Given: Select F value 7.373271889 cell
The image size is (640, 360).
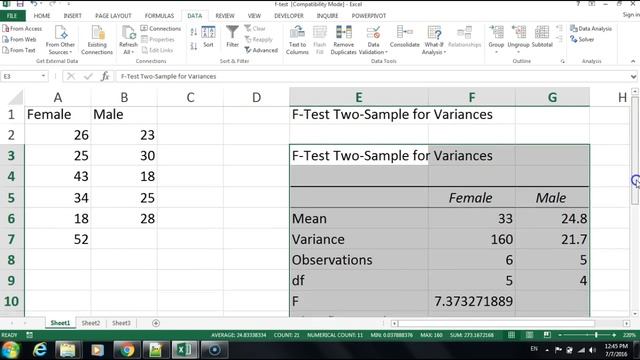Looking at the screenshot, I should click(x=472, y=301).
